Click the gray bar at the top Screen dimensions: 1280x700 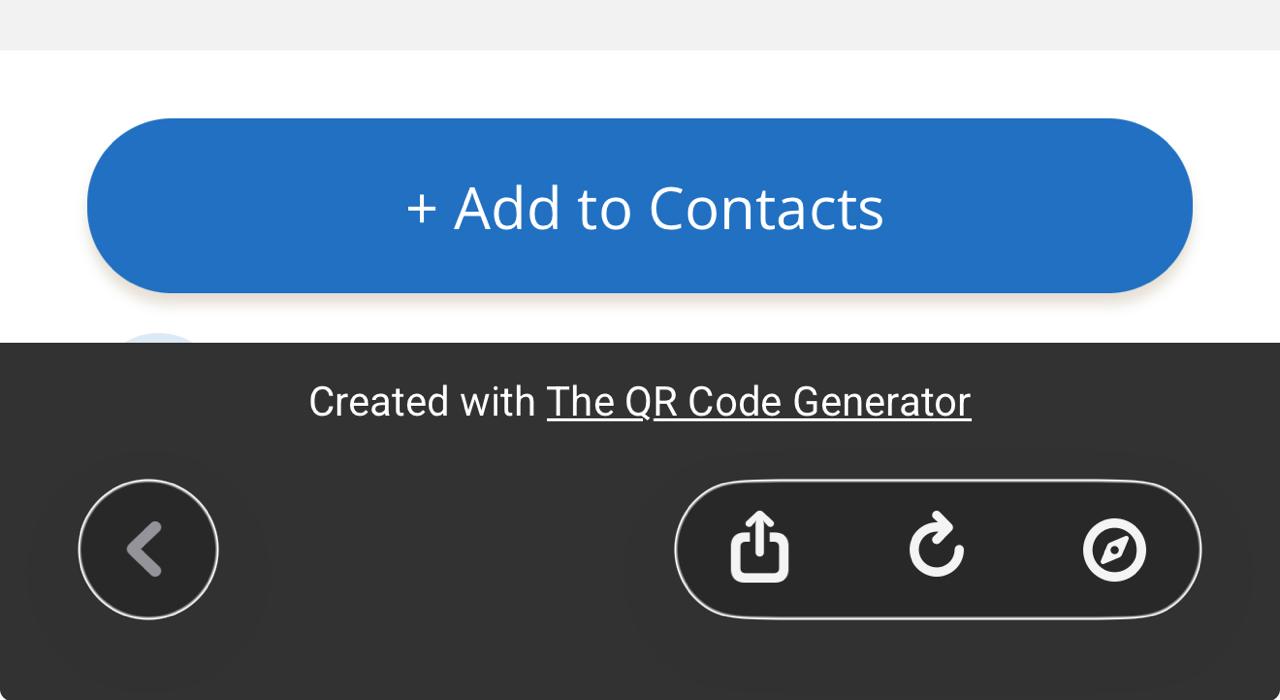point(640,24)
